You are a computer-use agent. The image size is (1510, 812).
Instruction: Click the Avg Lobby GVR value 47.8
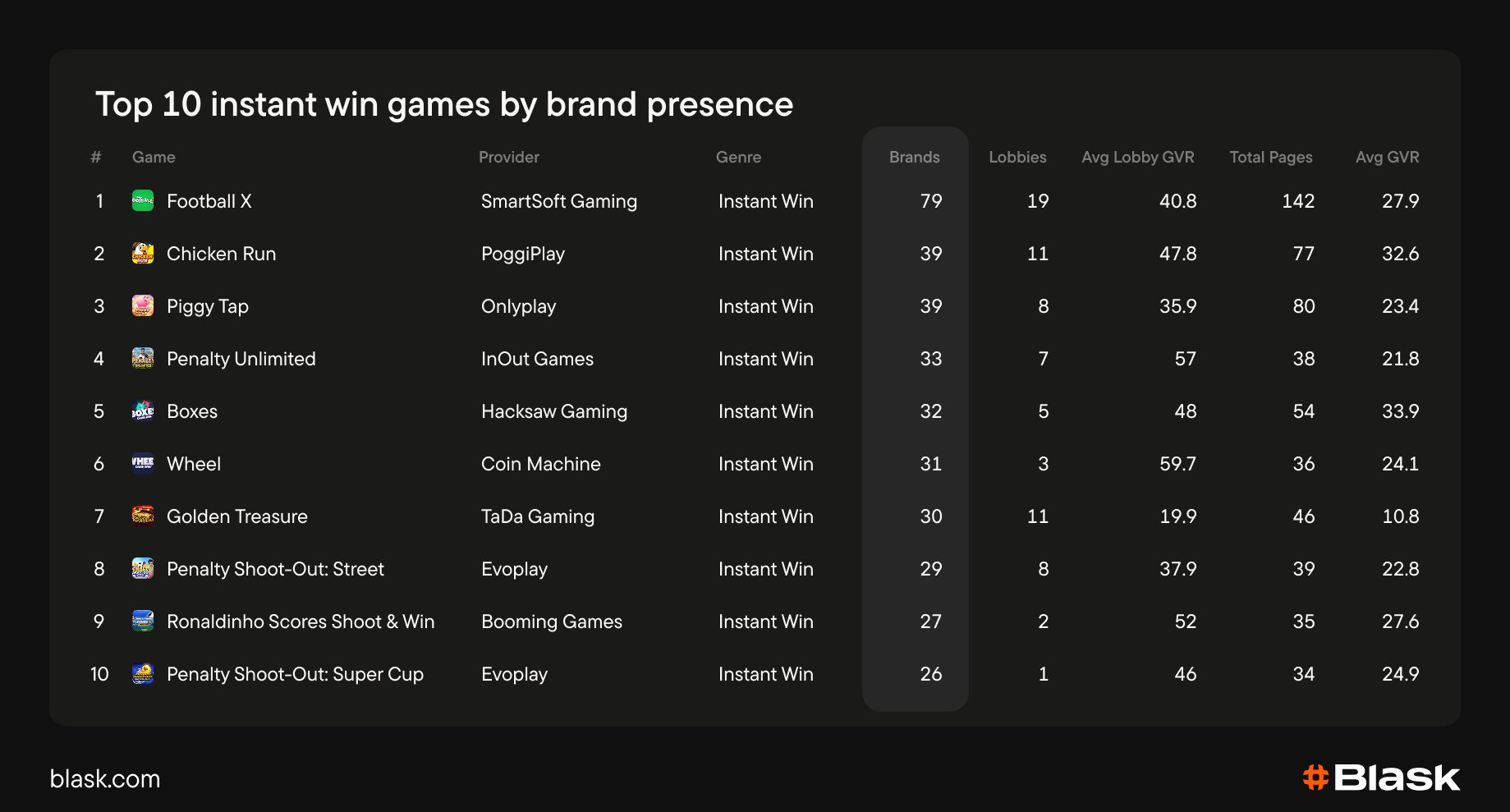pos(1178,254)
